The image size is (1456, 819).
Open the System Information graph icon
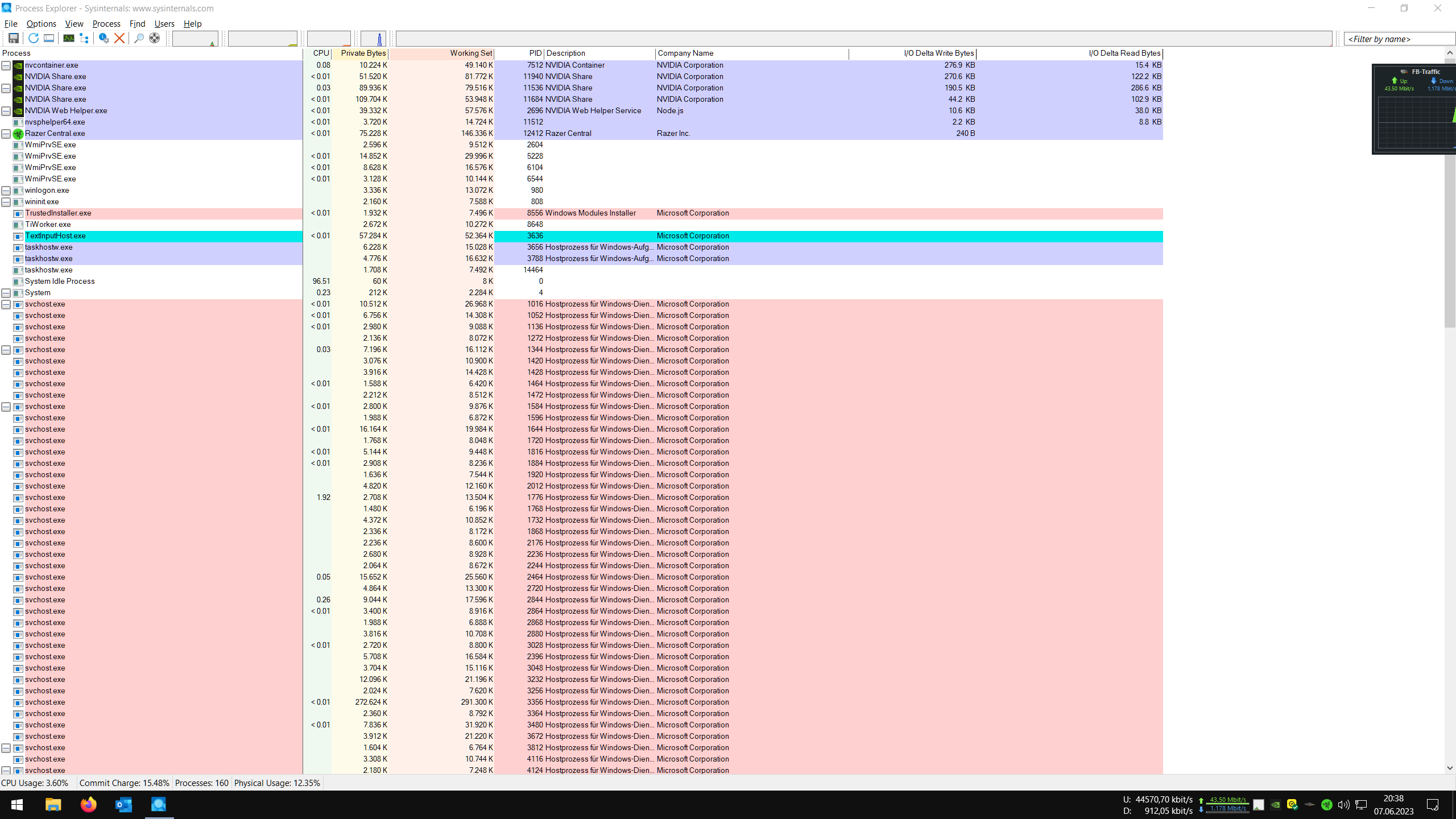68,38
